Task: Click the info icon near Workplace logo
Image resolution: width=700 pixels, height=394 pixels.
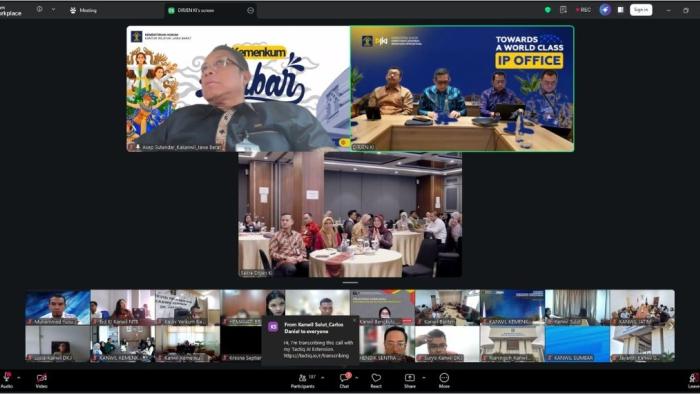Action: click(x=39, y=9)
